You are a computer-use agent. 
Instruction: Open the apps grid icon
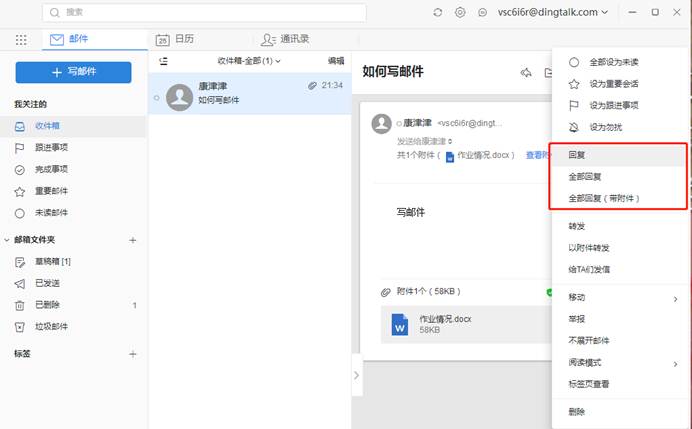(x=21, y=40)
